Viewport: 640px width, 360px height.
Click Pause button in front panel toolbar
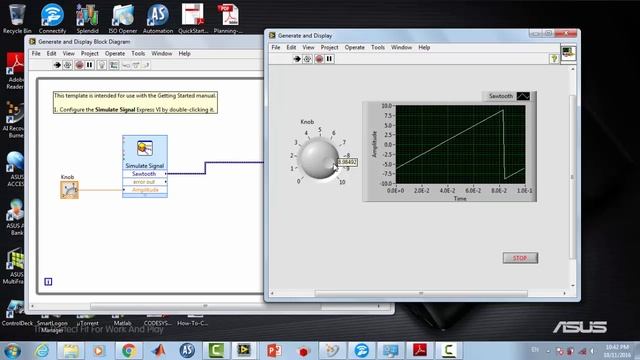click(329, 59)
